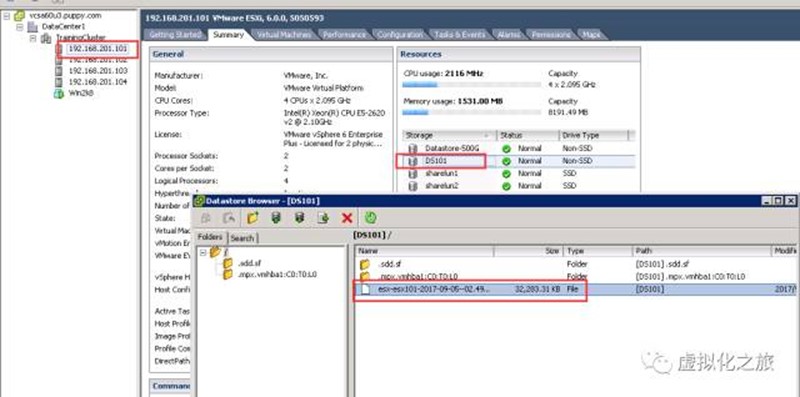Image resolution: width=800 pixels, height=397 pixels.
Task: Click the host icon for 192.168.201.103
Action: [59, 71]
